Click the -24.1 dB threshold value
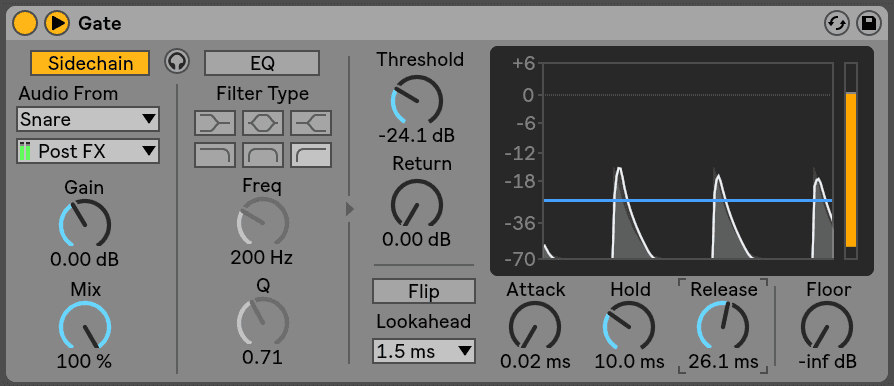The width and height of the screenshot is (894, 386). 416,136
